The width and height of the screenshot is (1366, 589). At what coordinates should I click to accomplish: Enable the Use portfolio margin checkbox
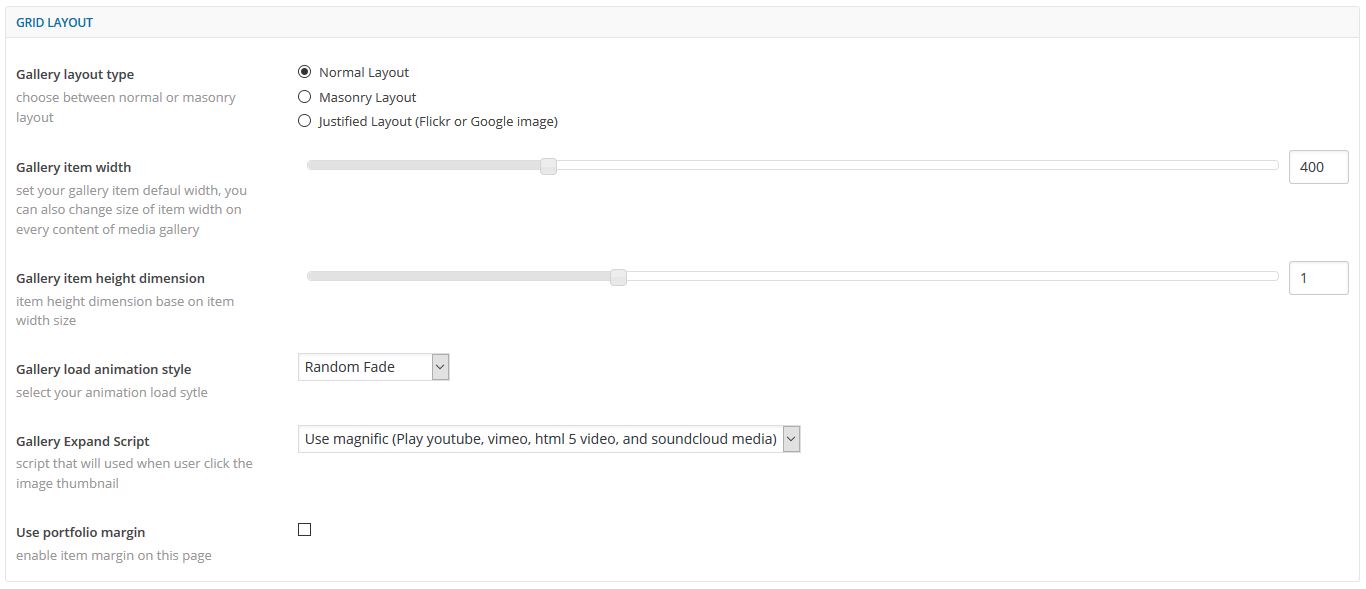(x=305, y=530)
